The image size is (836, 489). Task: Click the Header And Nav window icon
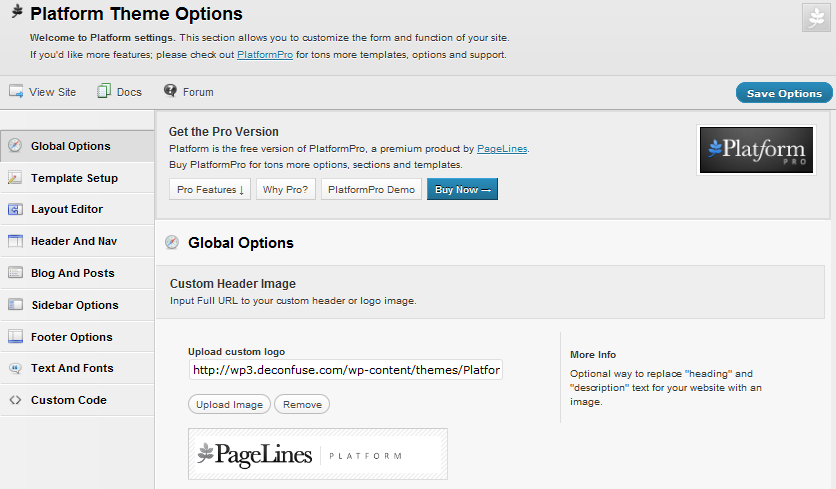[x=15, y=241]
